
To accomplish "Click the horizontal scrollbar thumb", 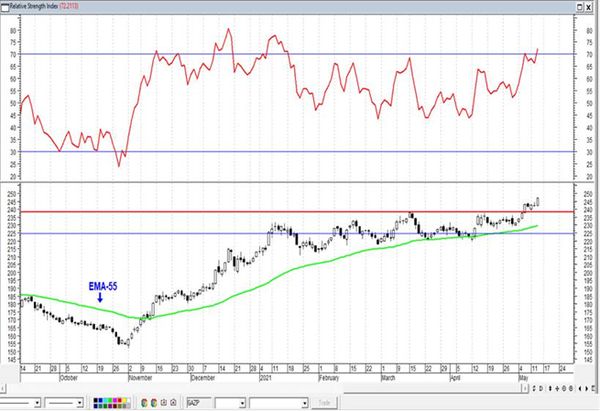I will coord(174,388).
